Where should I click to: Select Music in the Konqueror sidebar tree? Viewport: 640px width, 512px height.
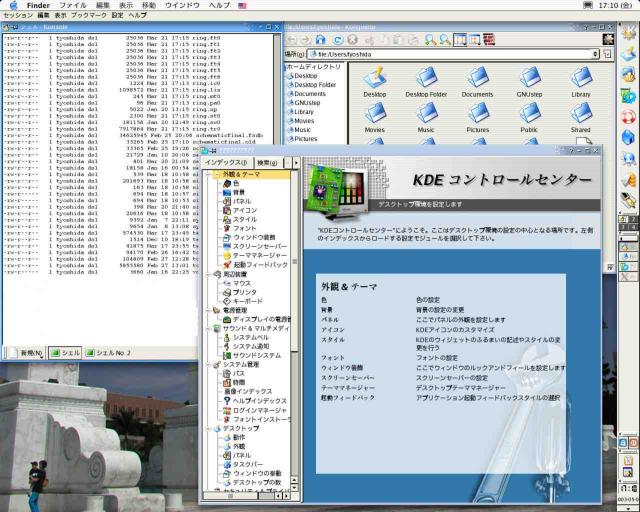tap(299, 130)
